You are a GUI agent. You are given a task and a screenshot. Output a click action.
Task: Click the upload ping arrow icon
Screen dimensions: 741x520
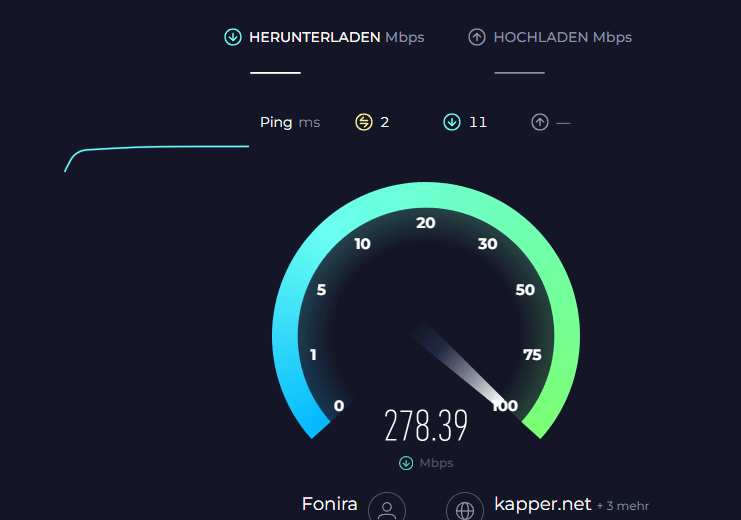pos(540,122)
